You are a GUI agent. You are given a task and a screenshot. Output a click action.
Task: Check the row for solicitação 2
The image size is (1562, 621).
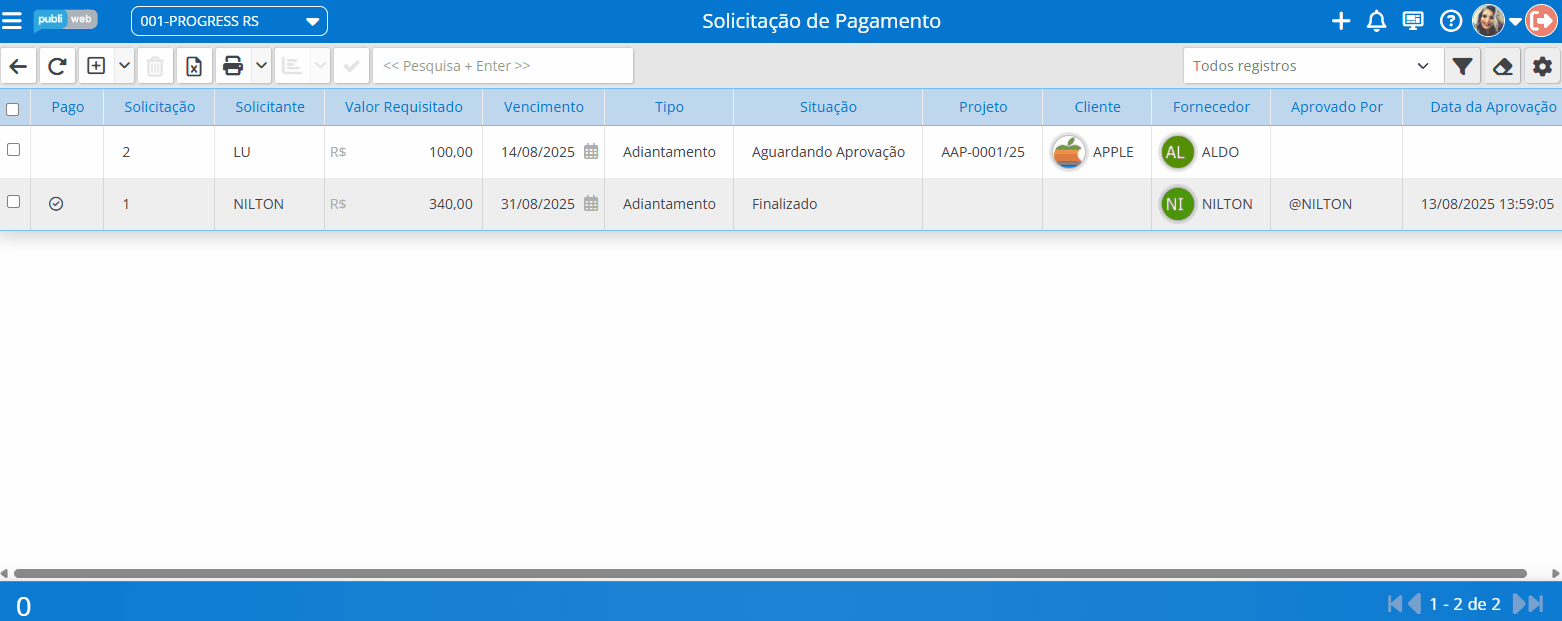[x=13, y=150]
